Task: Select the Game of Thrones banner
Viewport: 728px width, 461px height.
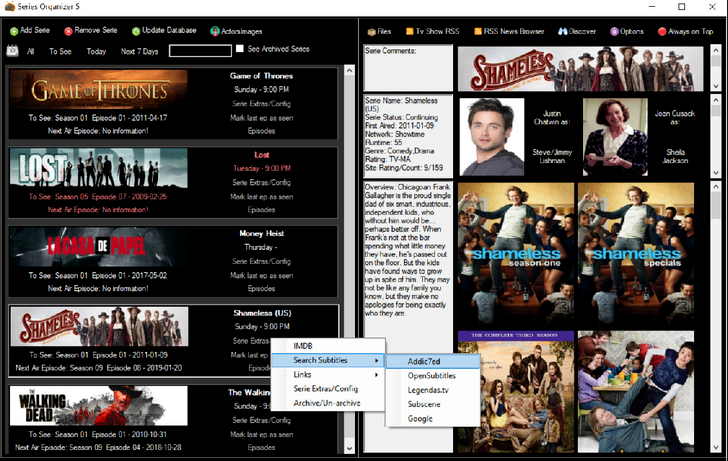Action: coord(98,90)
